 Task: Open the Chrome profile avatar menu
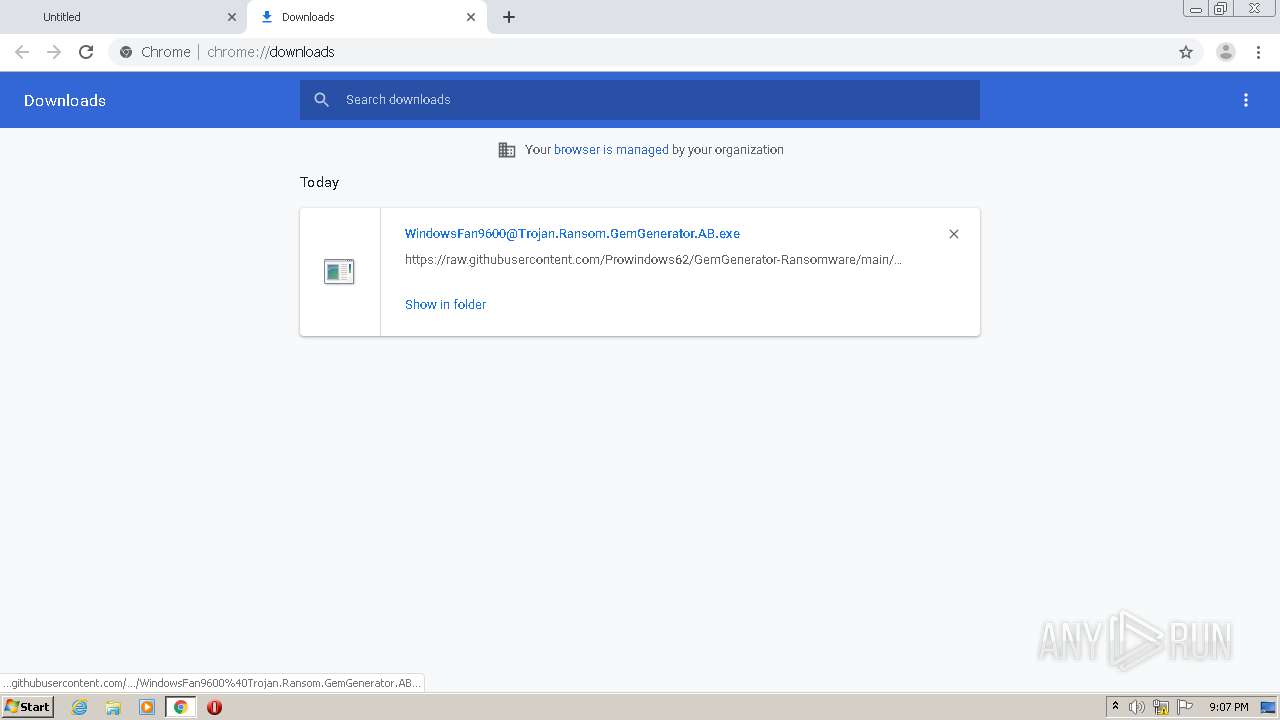pyautogui.click(x=1226, y=52)
